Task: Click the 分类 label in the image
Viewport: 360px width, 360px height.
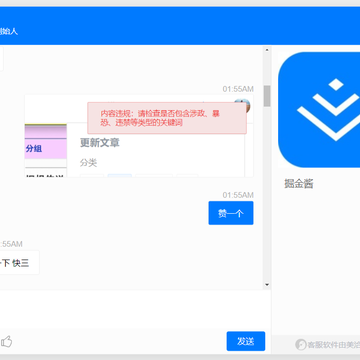Action: [x=88, y=163]
